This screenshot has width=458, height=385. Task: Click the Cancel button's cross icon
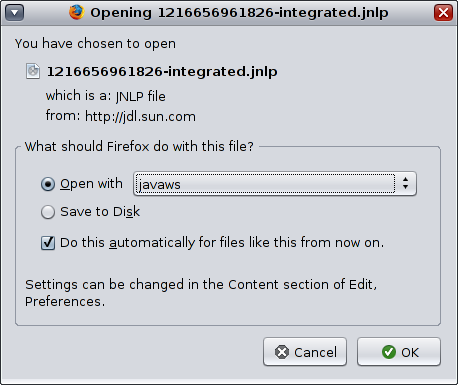282,352
